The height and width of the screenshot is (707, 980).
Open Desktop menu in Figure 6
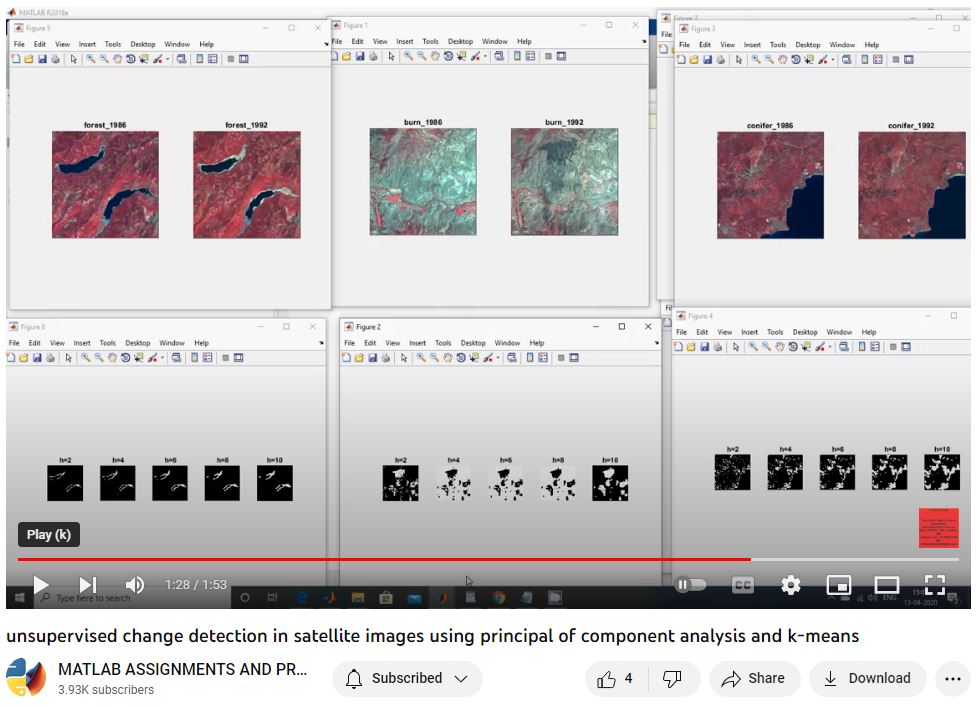[x=138, y=343]
